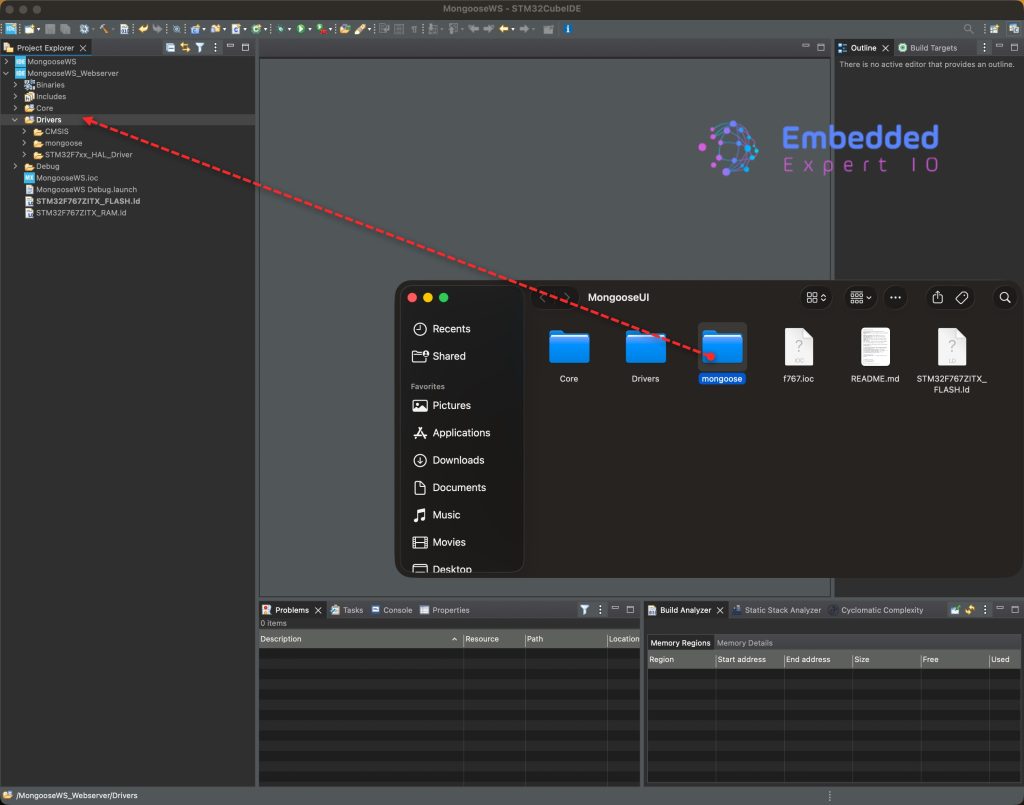Click the Build hammer icon in toolbar
This screenshot has height=805, width=1024.
pyautogui.click(x=103, y=29)
